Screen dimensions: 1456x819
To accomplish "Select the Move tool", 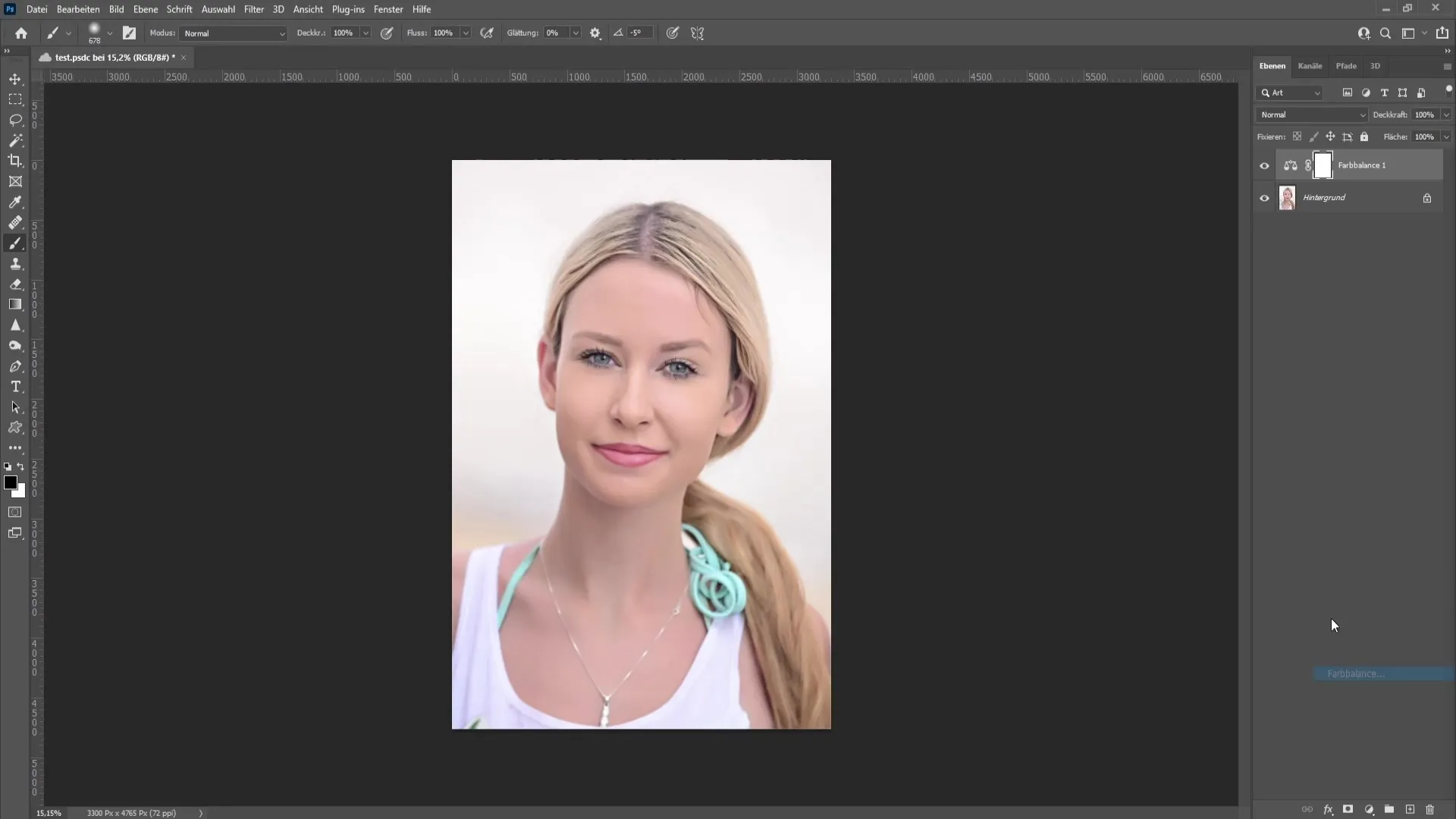I will (x=15, y=78).
